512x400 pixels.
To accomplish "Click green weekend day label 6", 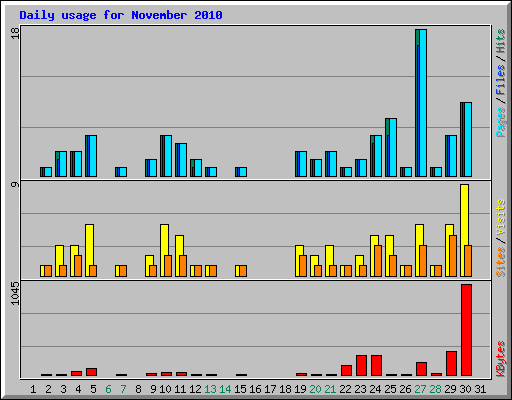I will [108, 389].
